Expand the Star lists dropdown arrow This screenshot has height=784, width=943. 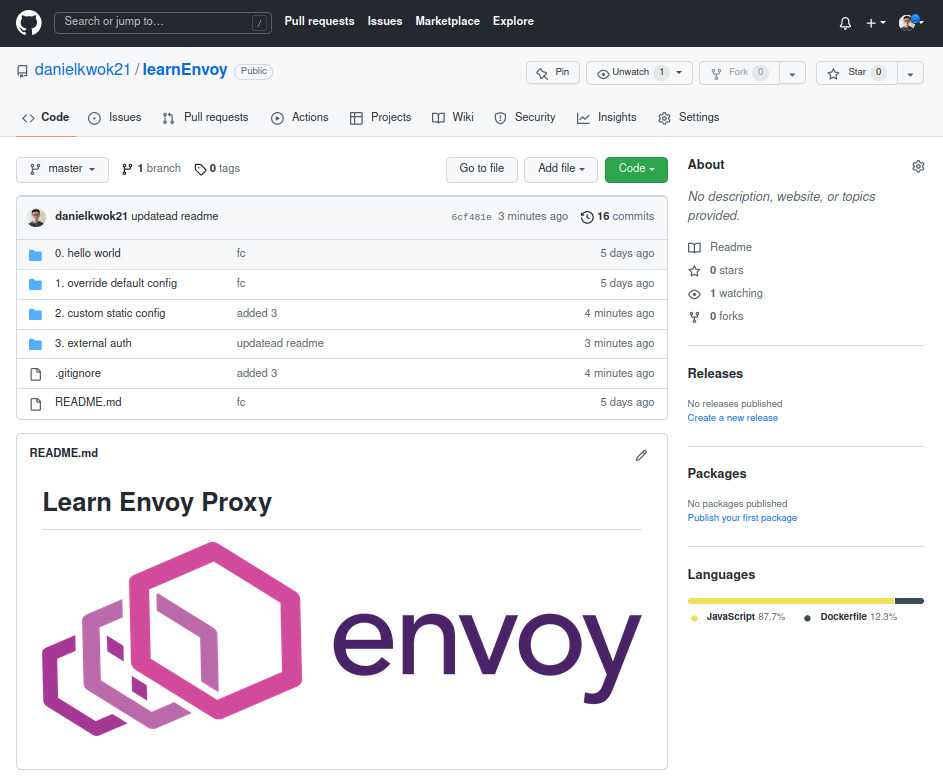point(911,73)
